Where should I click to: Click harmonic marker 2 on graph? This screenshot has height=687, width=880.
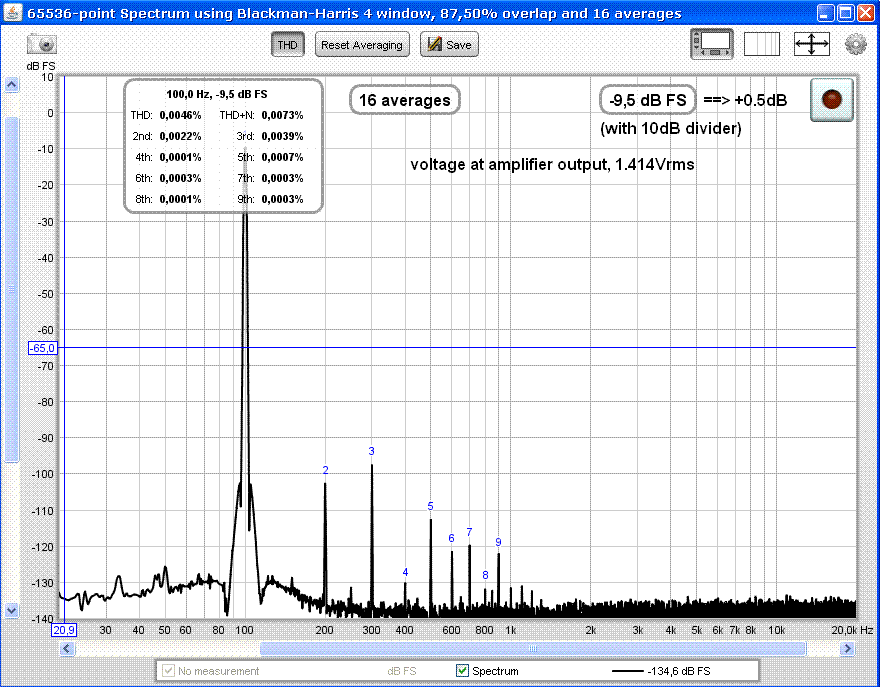tap(326, 470)
